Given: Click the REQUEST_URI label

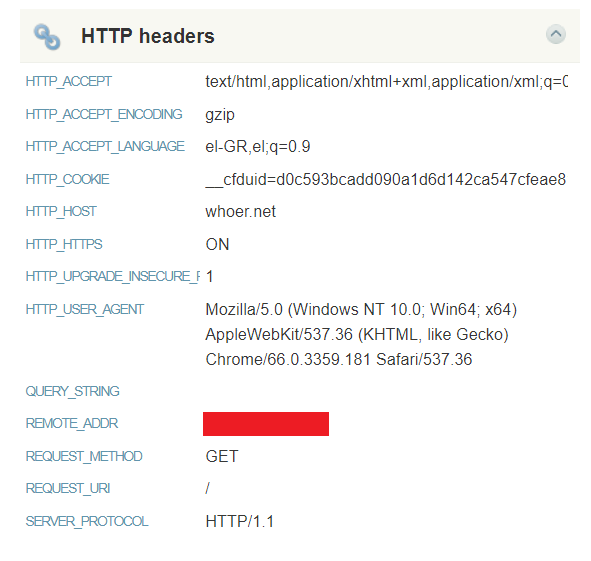Looking at the screenshot, I should tap(68, 489).
